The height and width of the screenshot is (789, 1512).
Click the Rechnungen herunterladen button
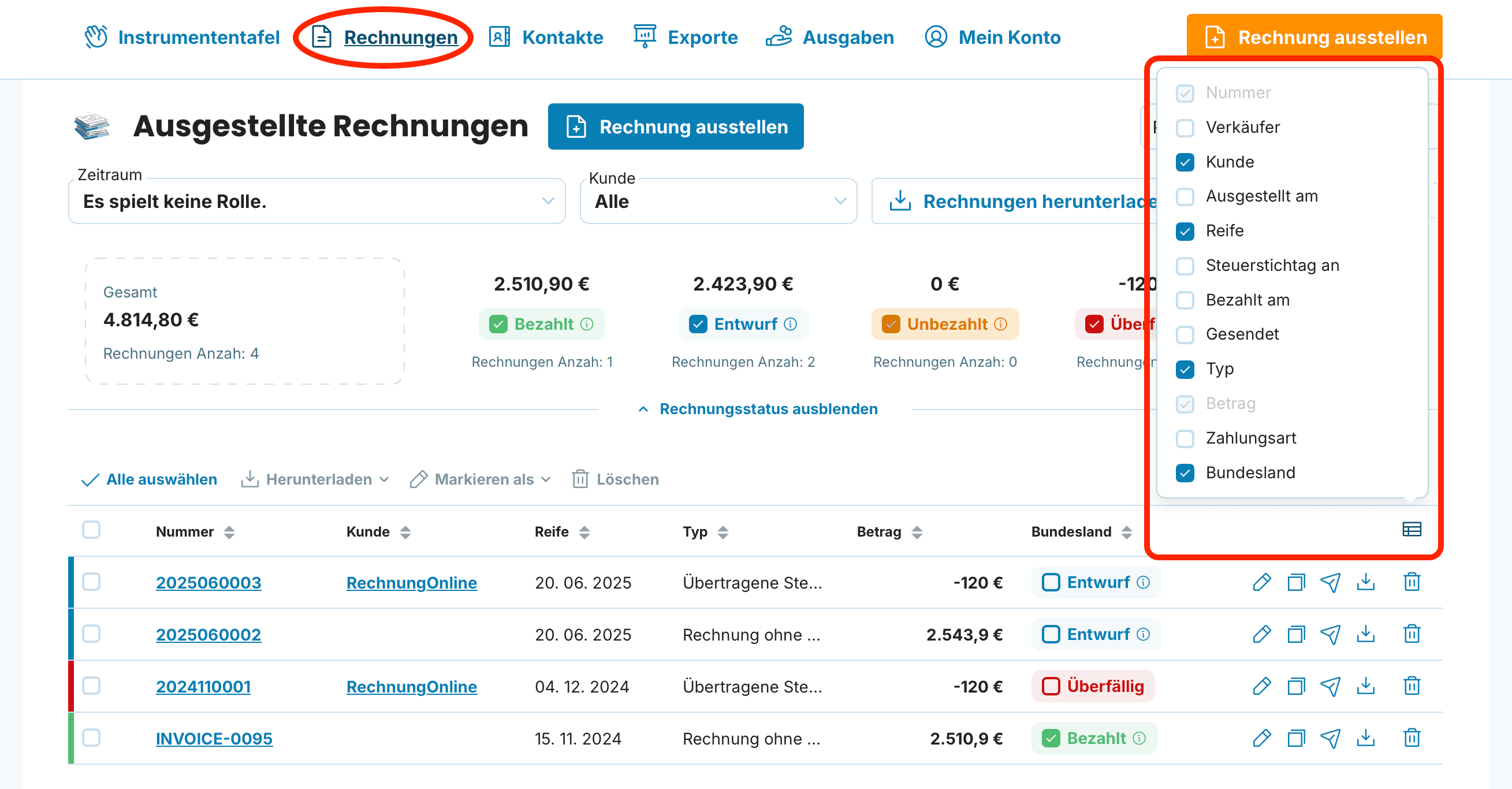click(x=1015, y=202)
